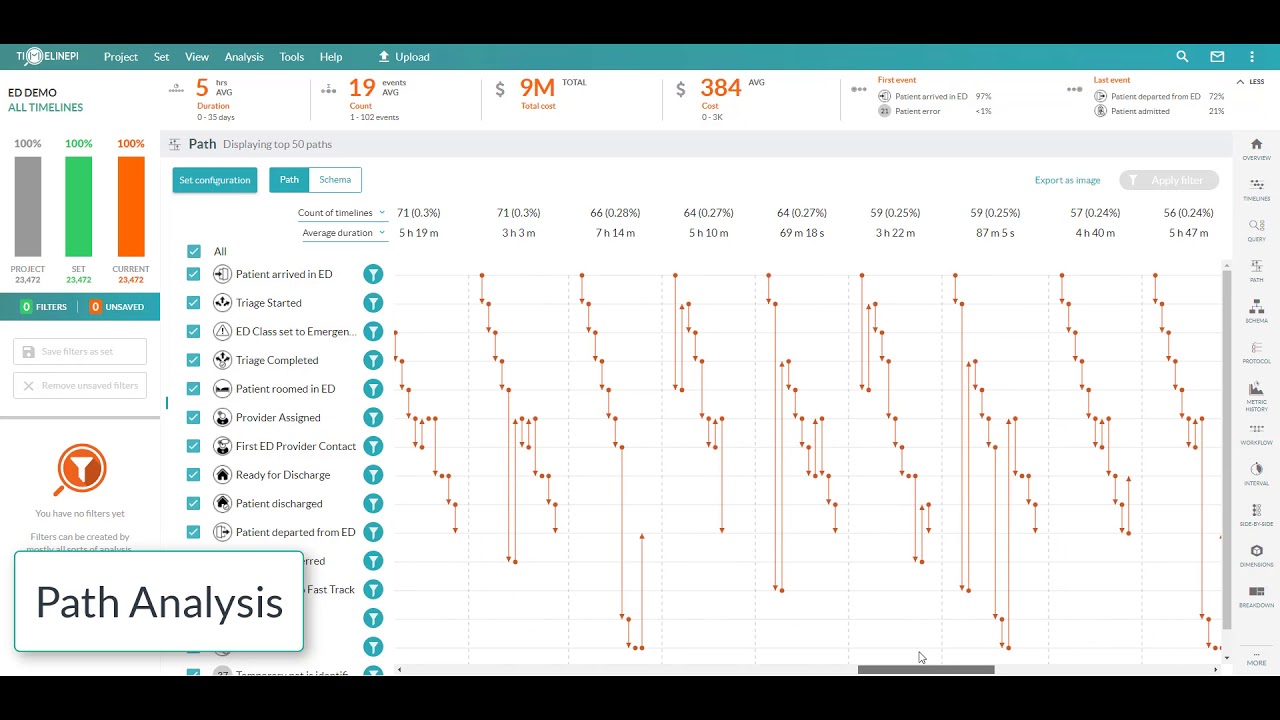
Task: Click the search icon in the top bar
Action: pos(1182,56)
